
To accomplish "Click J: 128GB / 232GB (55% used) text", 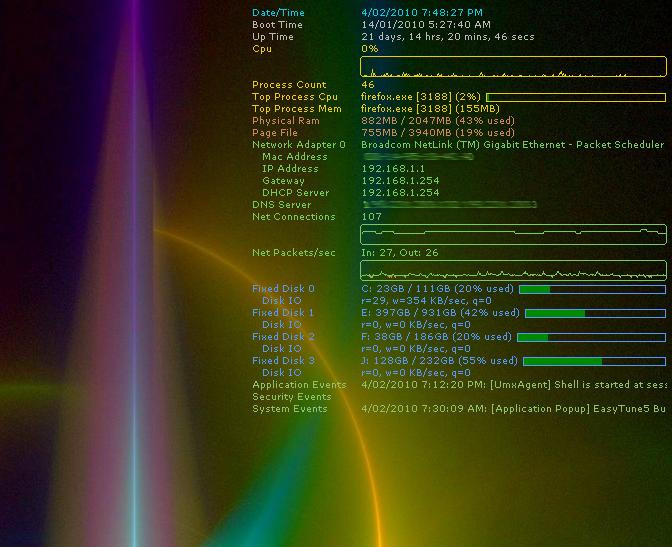I will (439, 361).
